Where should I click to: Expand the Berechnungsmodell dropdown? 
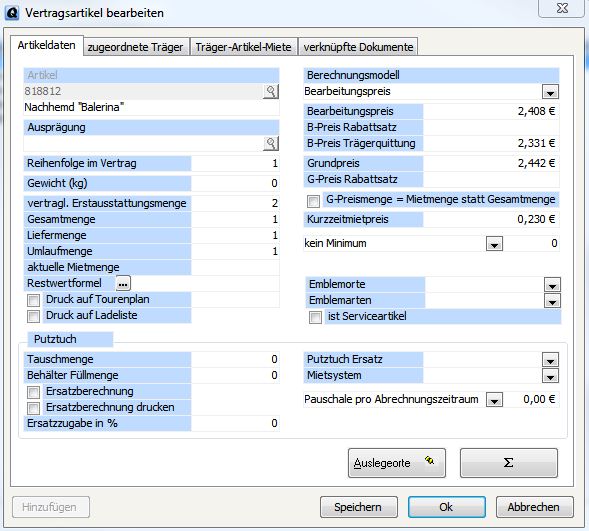(x=550, y=92)
